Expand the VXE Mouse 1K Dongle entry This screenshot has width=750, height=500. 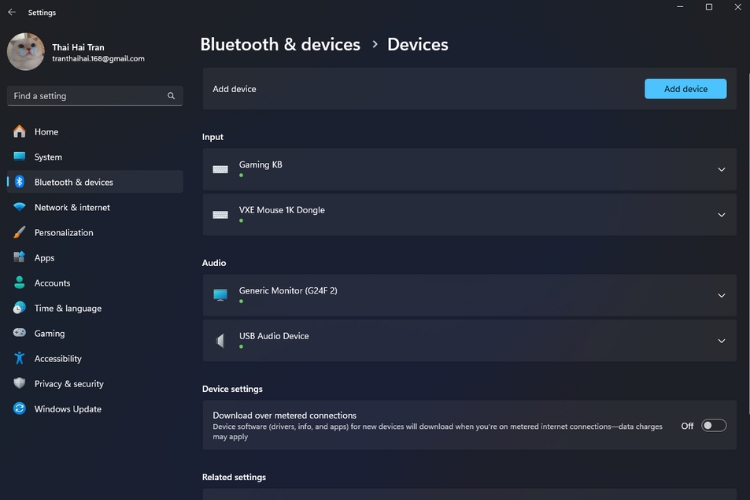pos(721,215)
